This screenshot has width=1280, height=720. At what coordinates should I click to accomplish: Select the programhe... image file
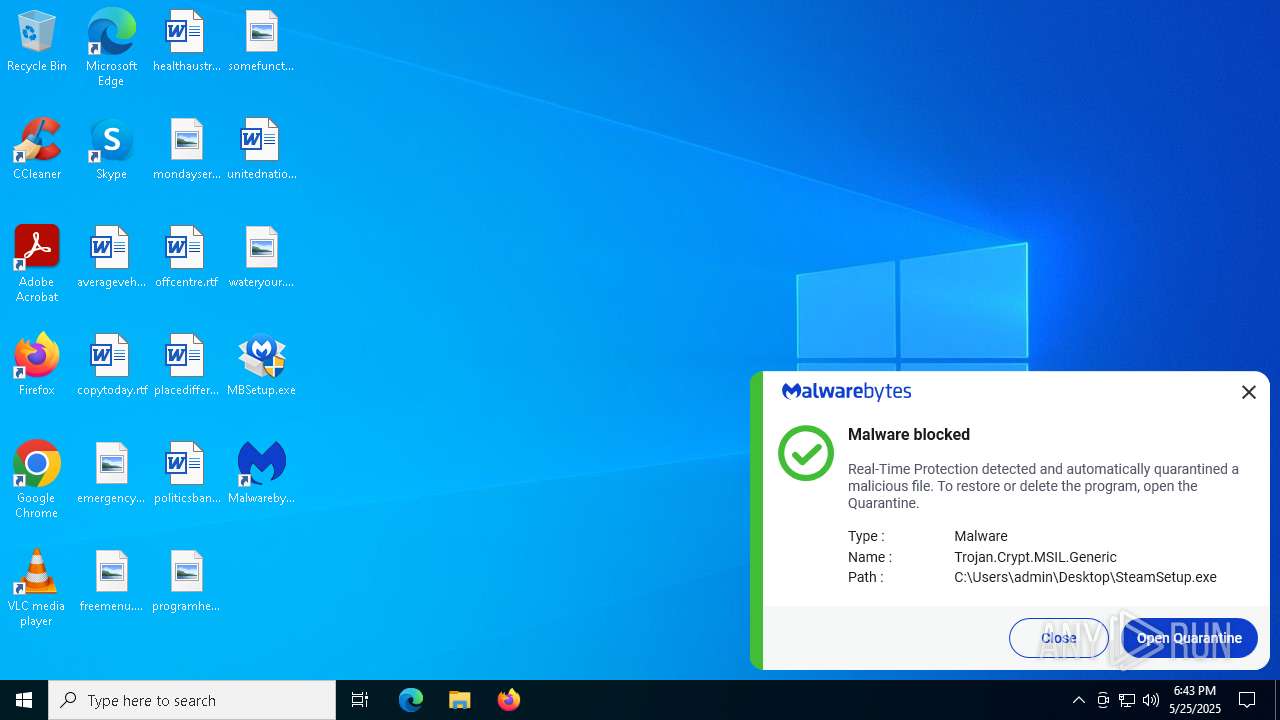pos(186,582)
